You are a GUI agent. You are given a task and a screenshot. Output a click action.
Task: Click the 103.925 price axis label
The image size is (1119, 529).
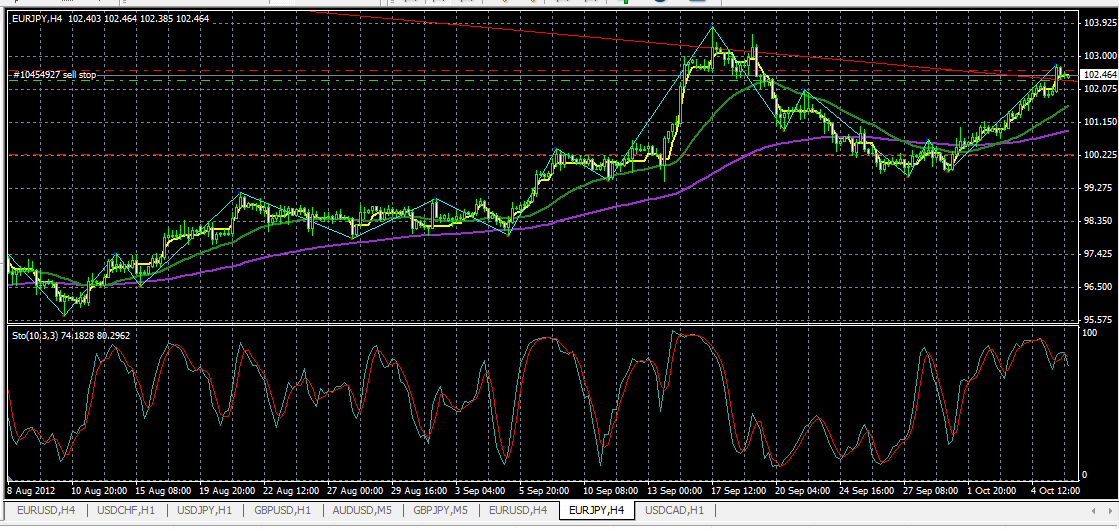[1098, 22]
